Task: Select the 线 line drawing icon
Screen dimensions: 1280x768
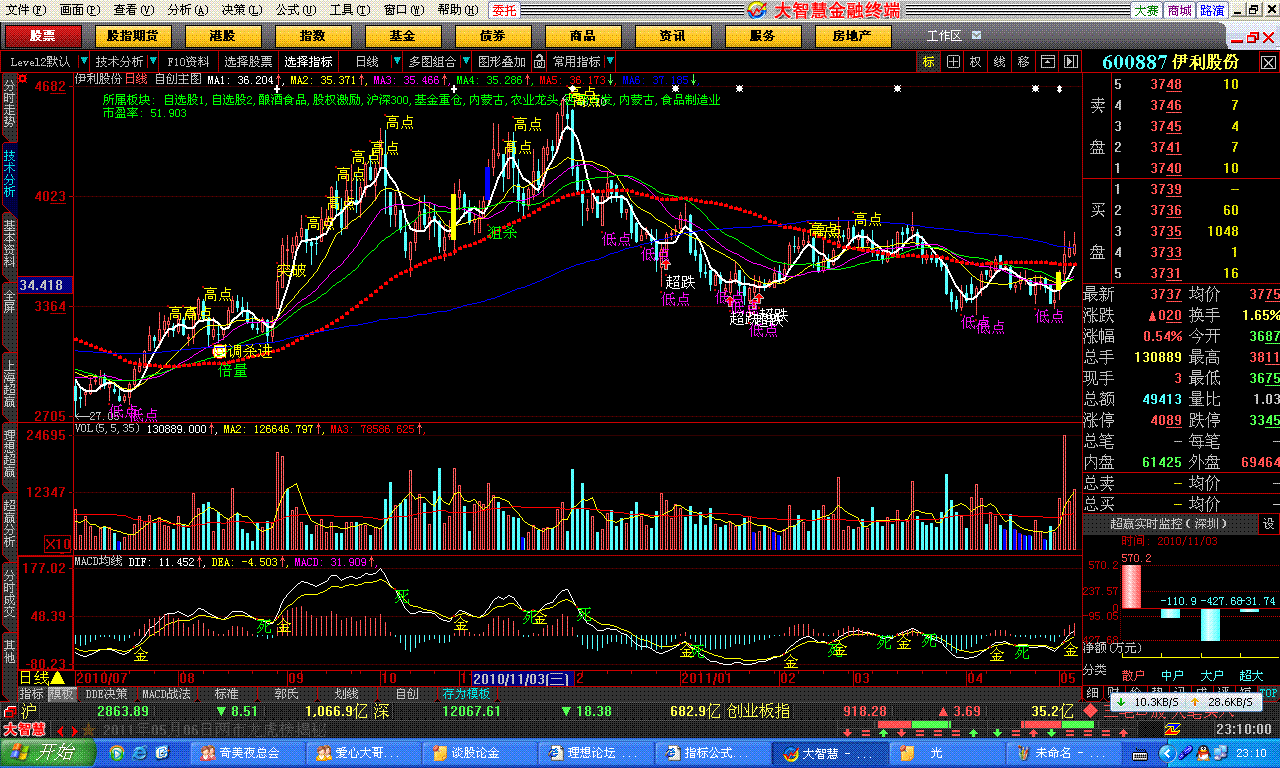Action: pyautogui.click(x=1000, y=62)
